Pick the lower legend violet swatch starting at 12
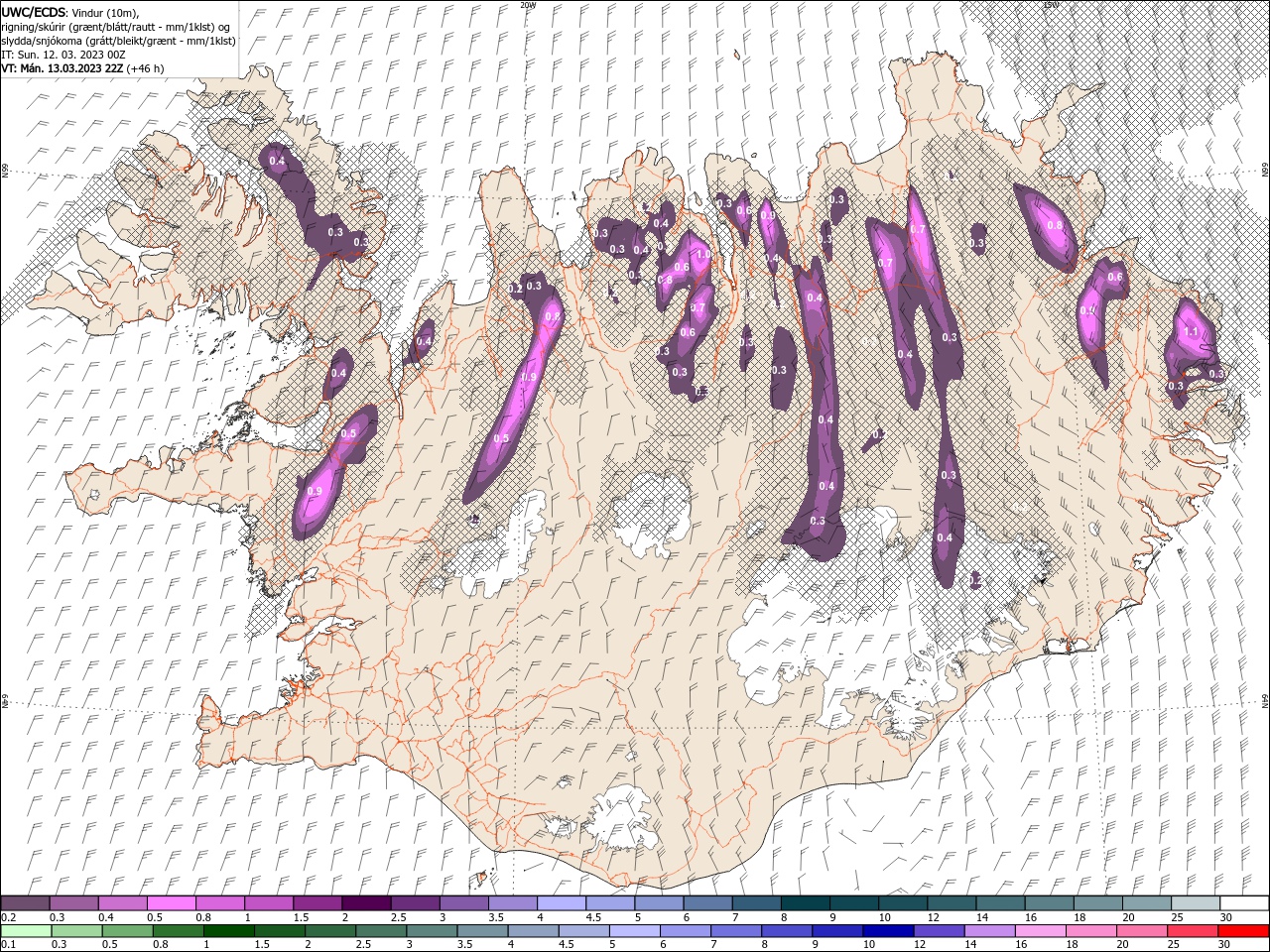This screenshot has width=1270, height=952. point(939,931)
